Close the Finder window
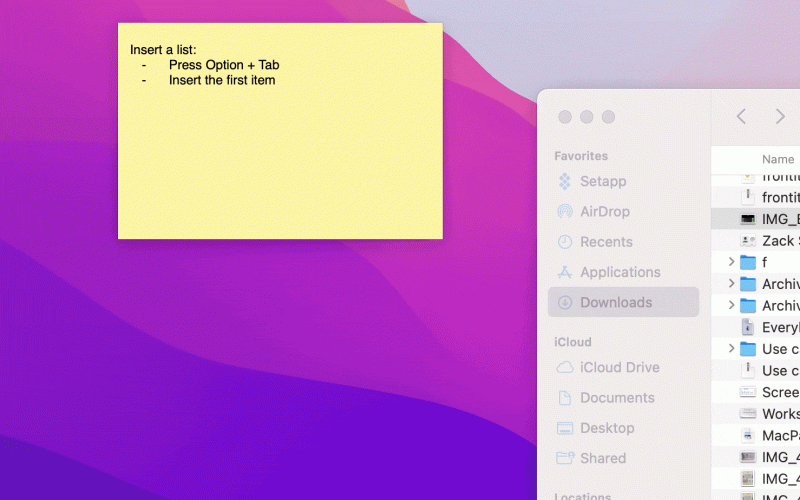 pos(565,117)
